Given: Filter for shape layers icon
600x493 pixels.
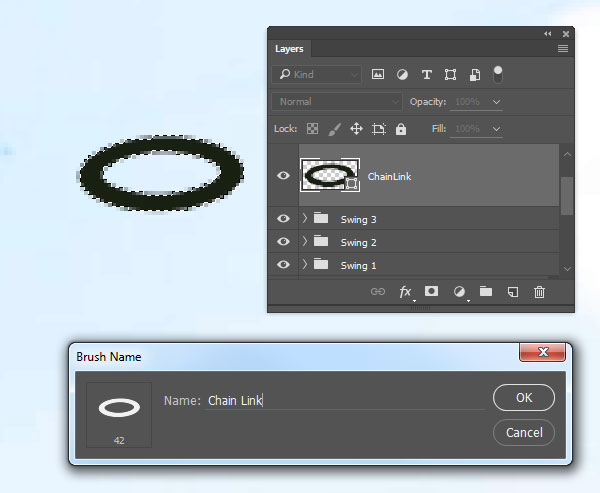Looking at the screenshot, I should pos(450,74).
